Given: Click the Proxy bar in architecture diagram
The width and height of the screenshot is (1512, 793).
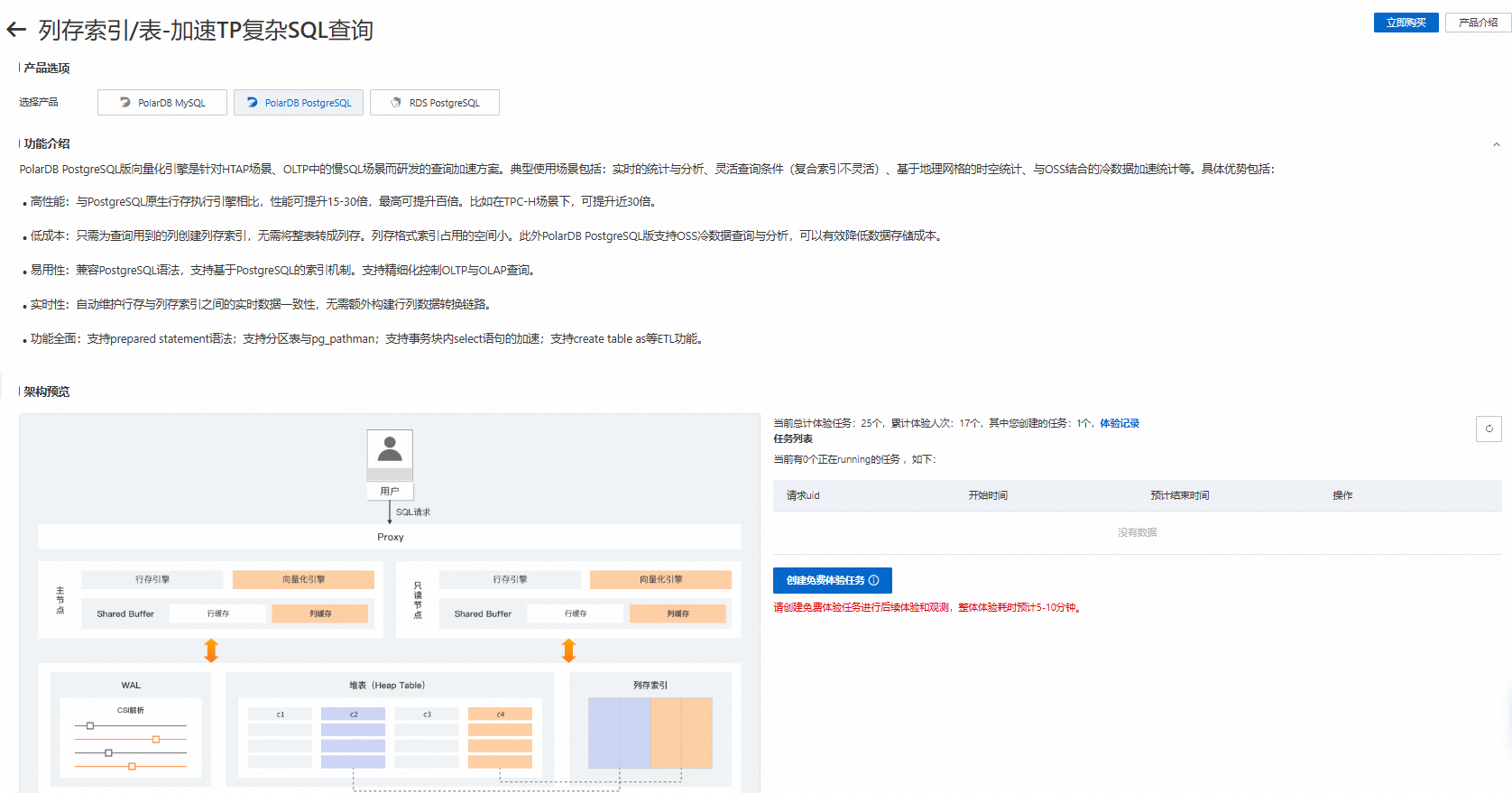Looking at the screenshot, I should point(390,537).
